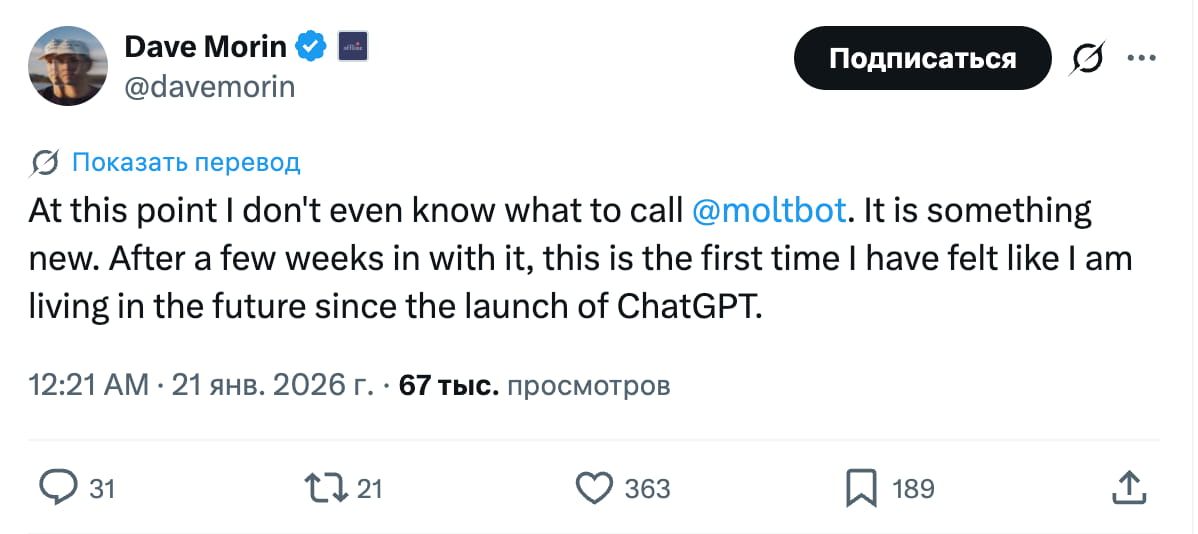Click the reply speech bubble icon
Viewport: 1198px width, 534px height.
[58, 488]
